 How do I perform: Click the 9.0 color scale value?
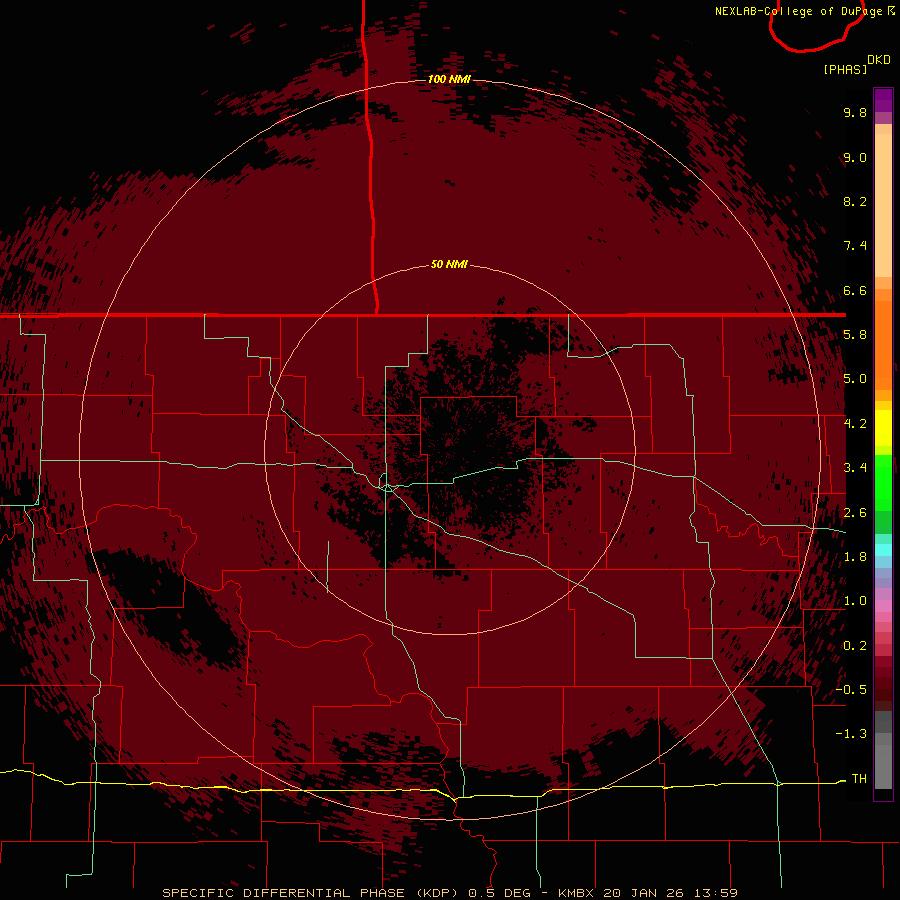855,157
